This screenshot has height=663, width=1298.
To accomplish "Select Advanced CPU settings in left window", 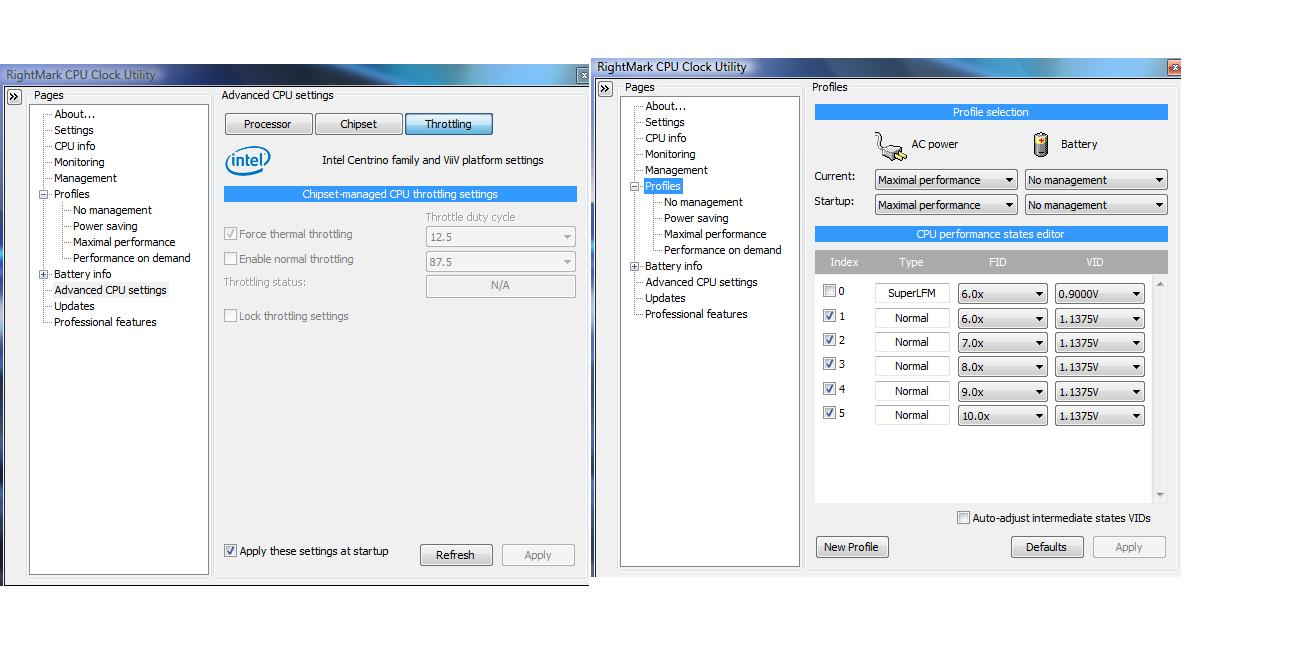I will coord(110,290).
